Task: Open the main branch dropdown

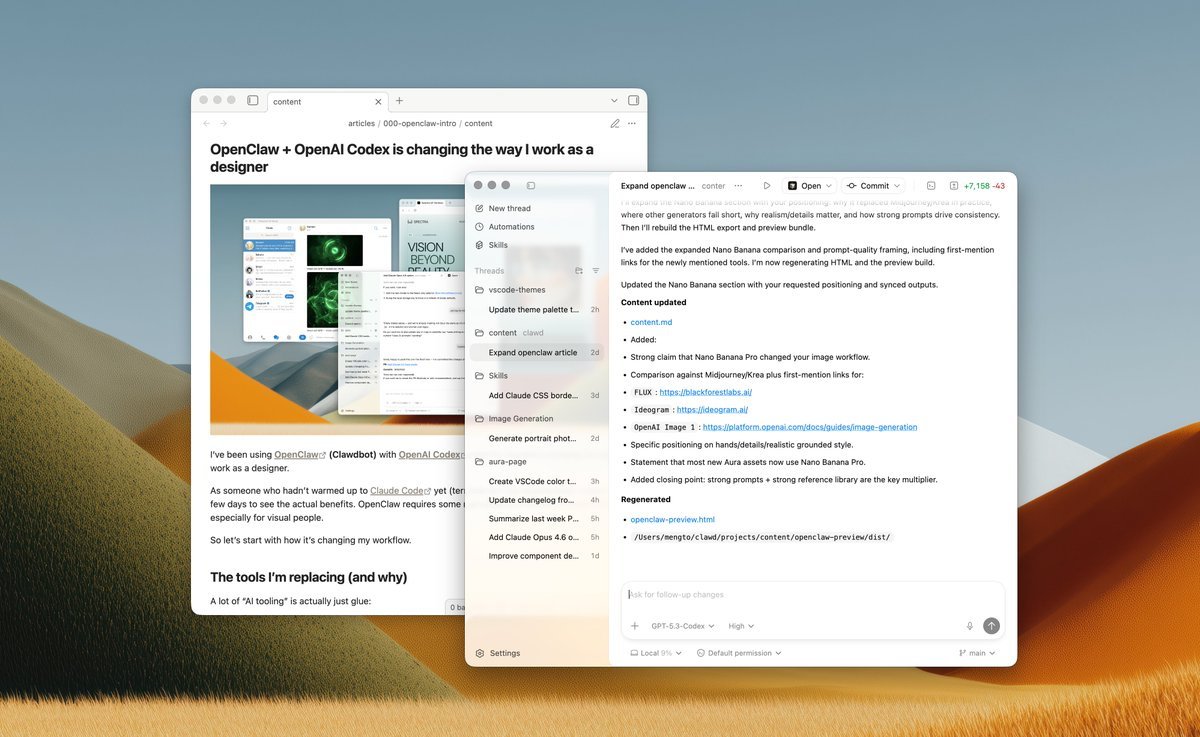Action: tap(978, 653)
